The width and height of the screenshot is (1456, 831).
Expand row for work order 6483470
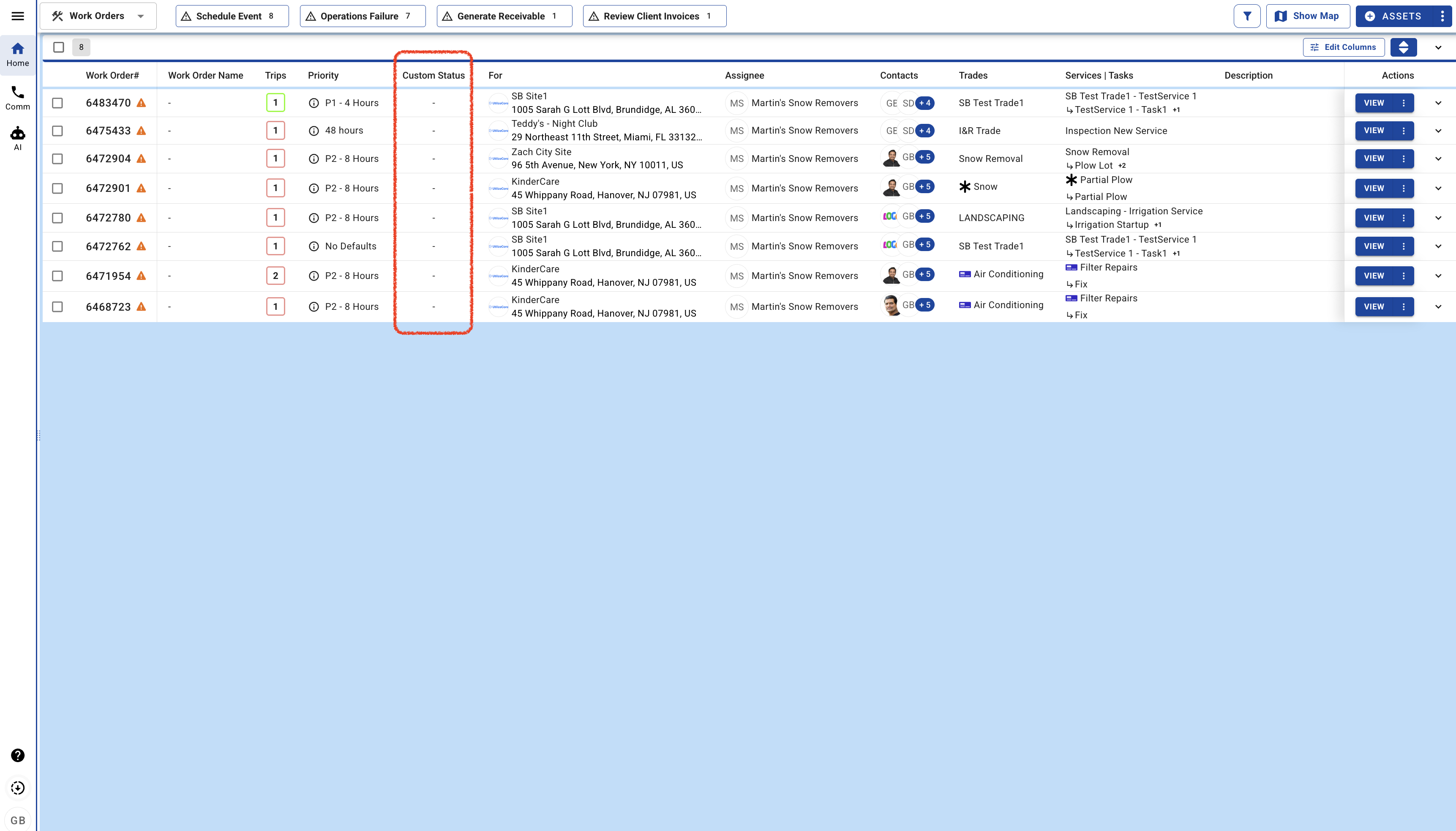(1438, 103)
